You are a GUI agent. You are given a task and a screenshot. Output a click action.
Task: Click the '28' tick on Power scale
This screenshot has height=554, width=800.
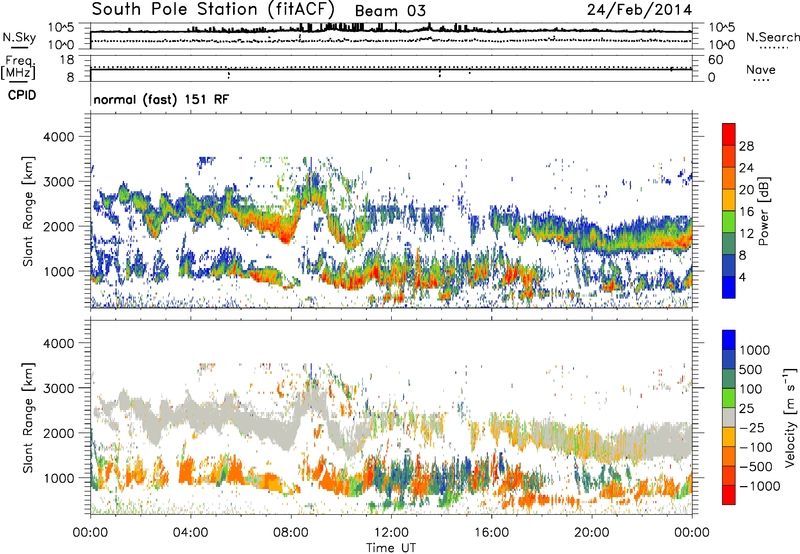(x=746, y=146)
